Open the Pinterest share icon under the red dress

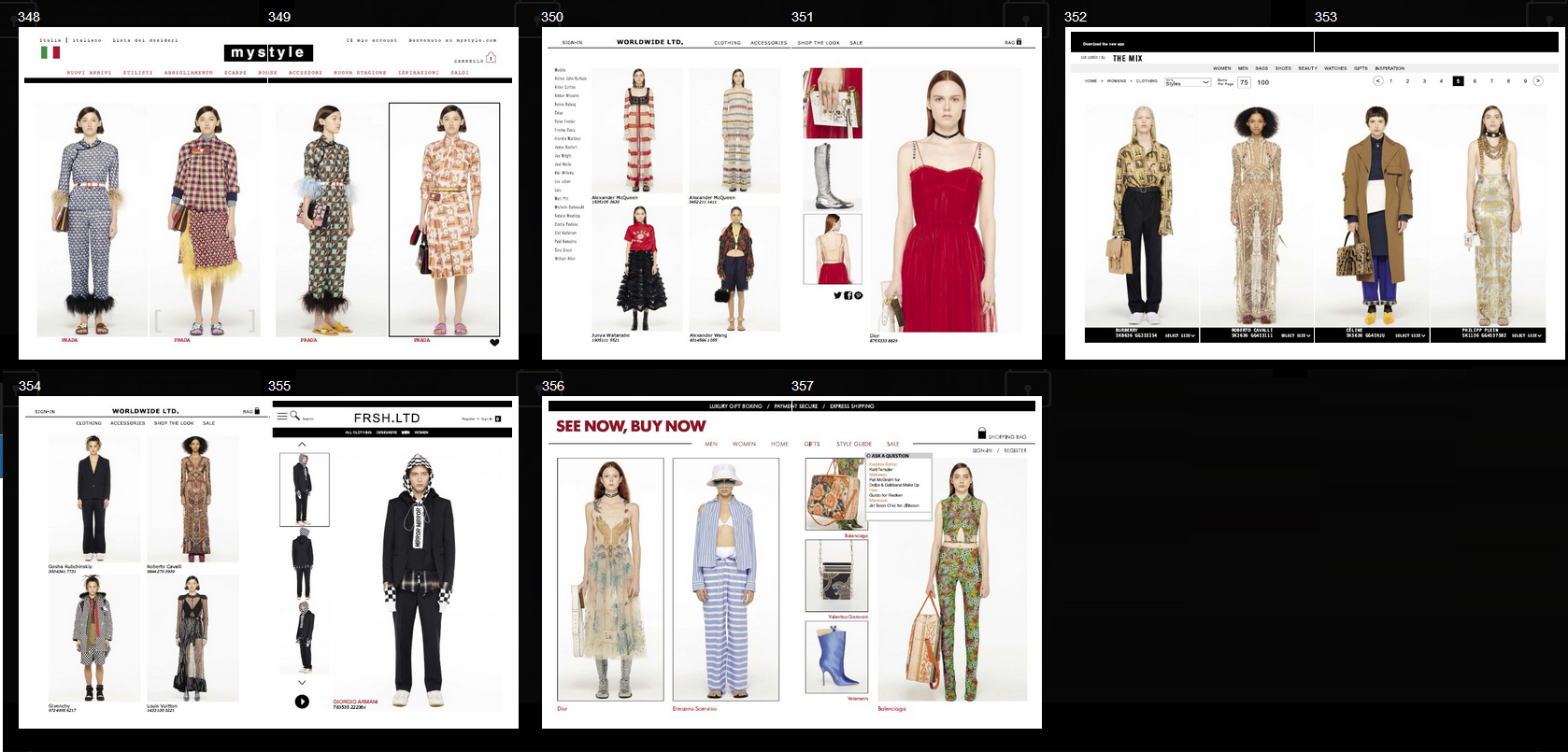tap(858, 295)
